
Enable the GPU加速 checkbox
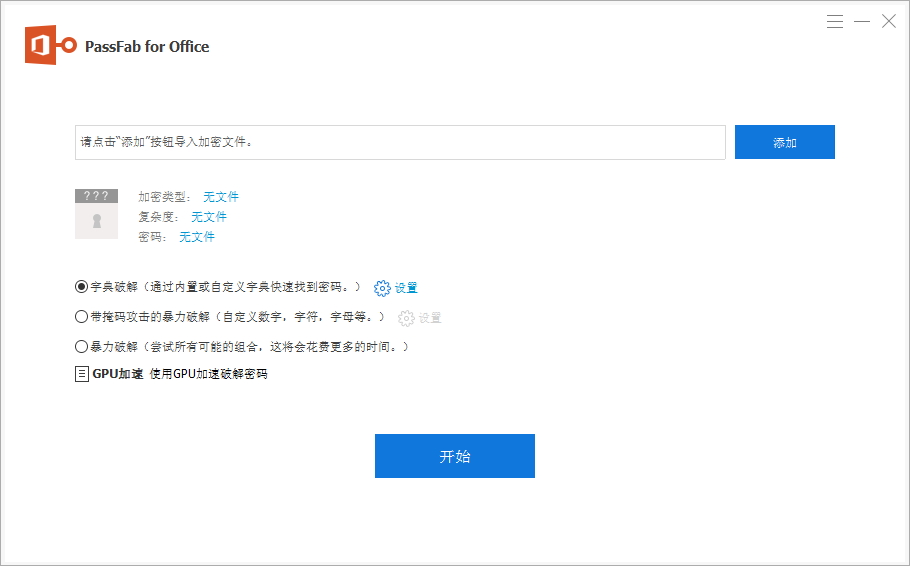pyautogui.click(x=82, y=374)
